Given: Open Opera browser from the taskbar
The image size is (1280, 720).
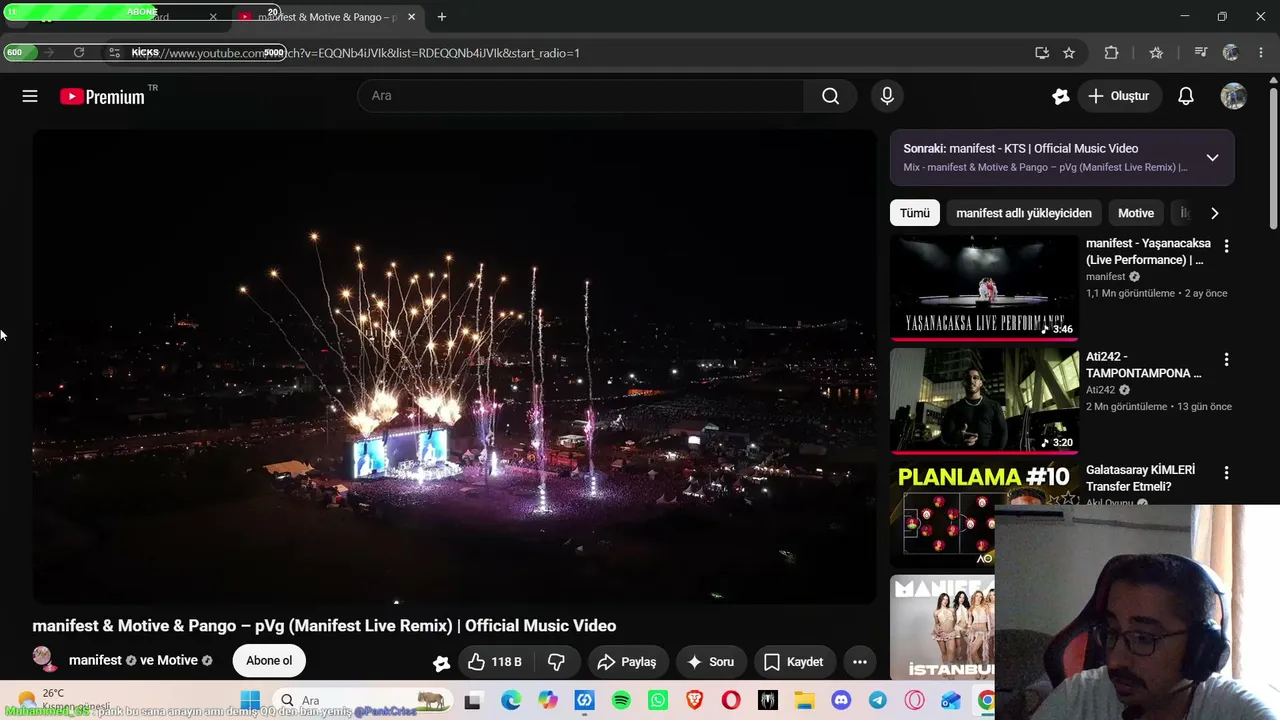Looking at the screenshot, I should tap(731, 701).
